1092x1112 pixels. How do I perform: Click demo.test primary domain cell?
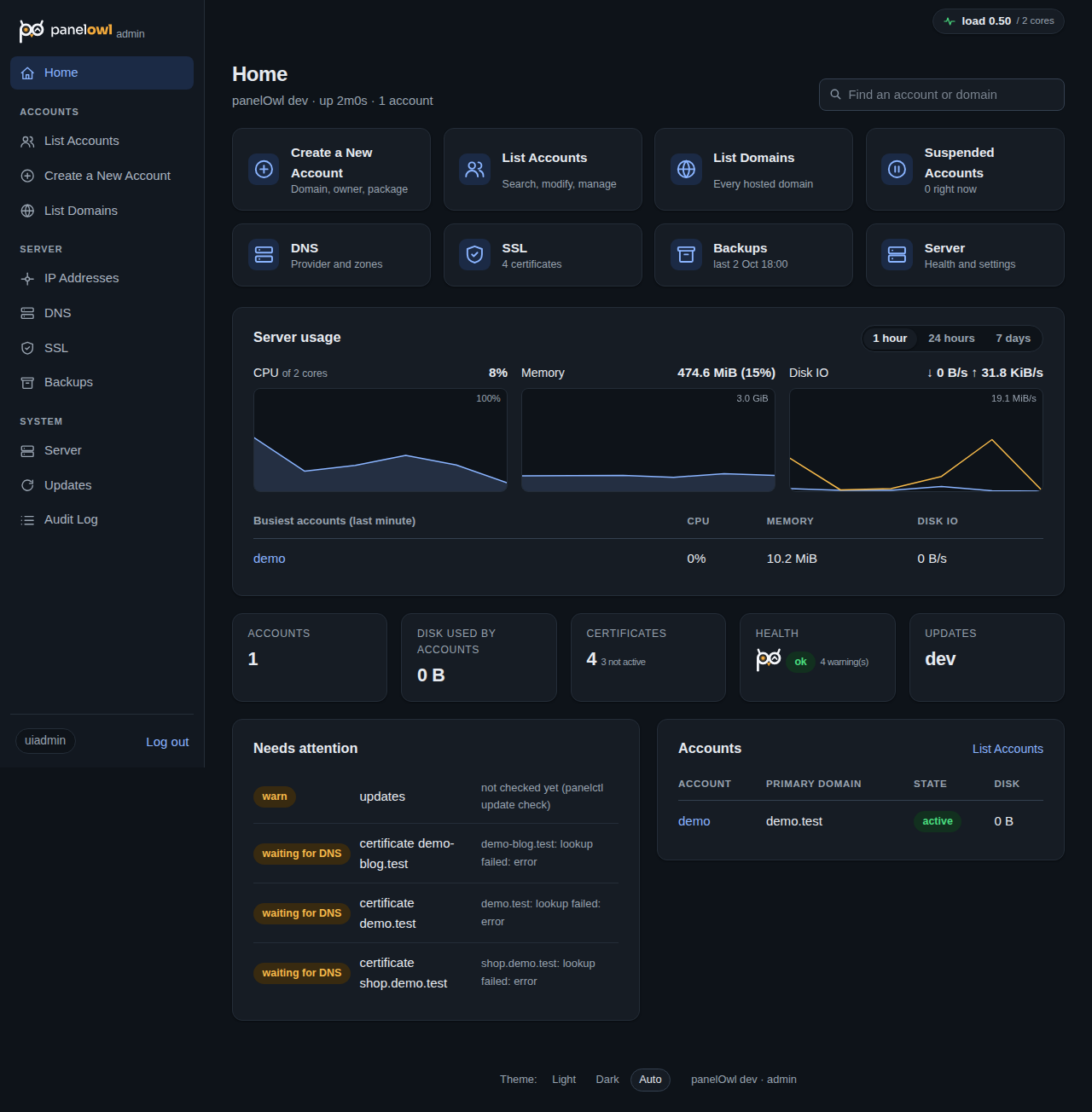pos(794,821)
